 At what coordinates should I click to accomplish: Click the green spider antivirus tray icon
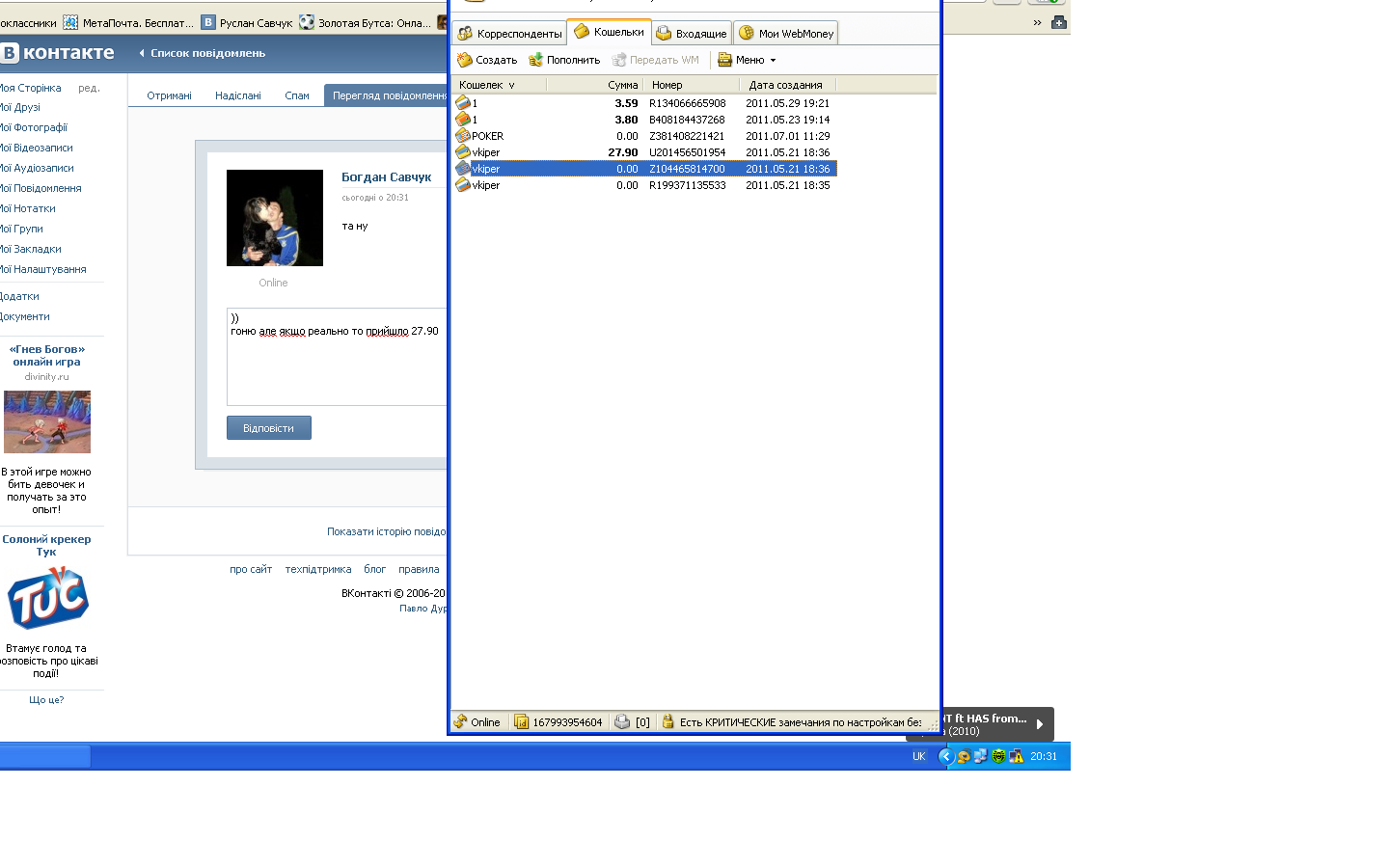(999, 756)
